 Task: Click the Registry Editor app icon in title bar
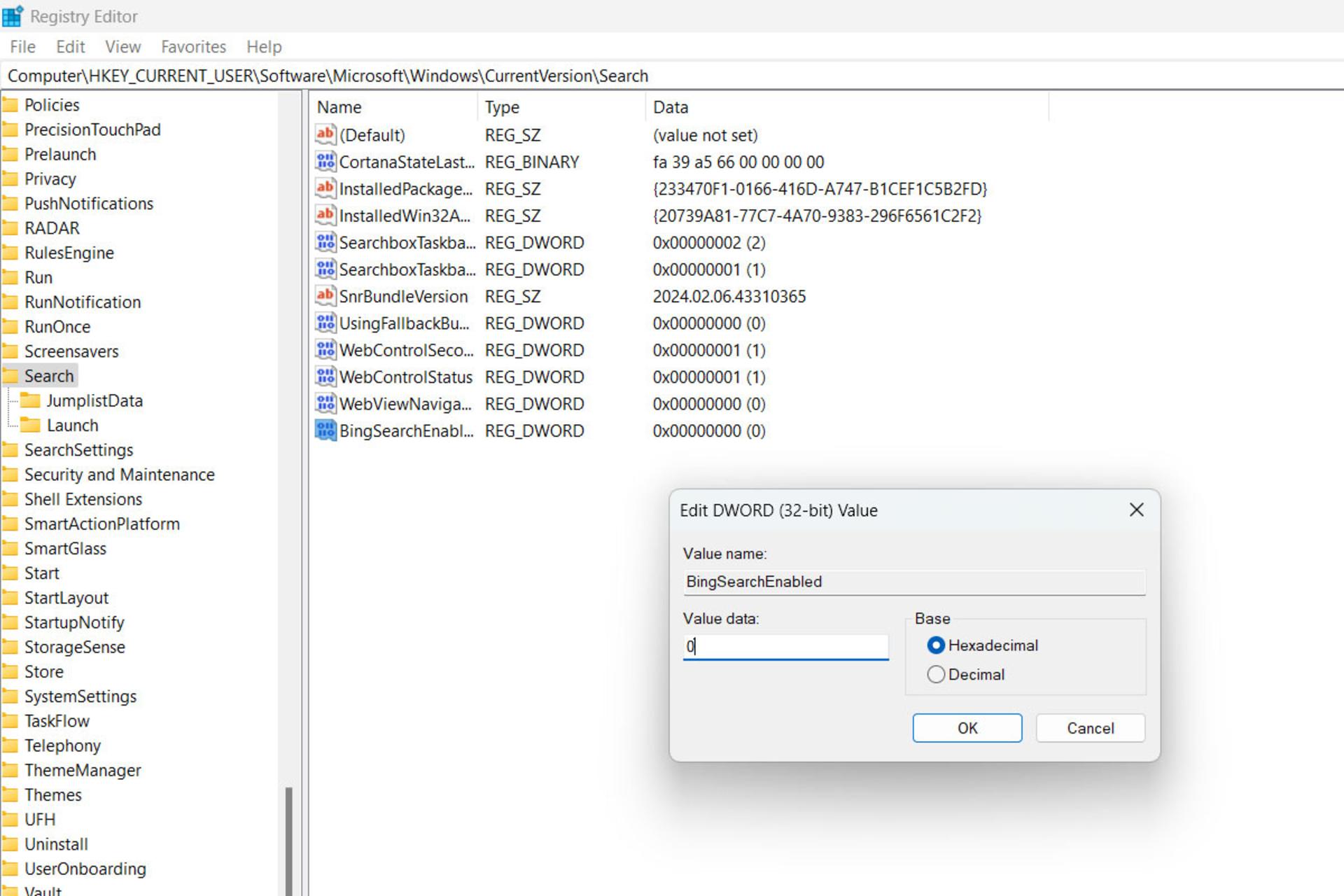pos(13,15)
